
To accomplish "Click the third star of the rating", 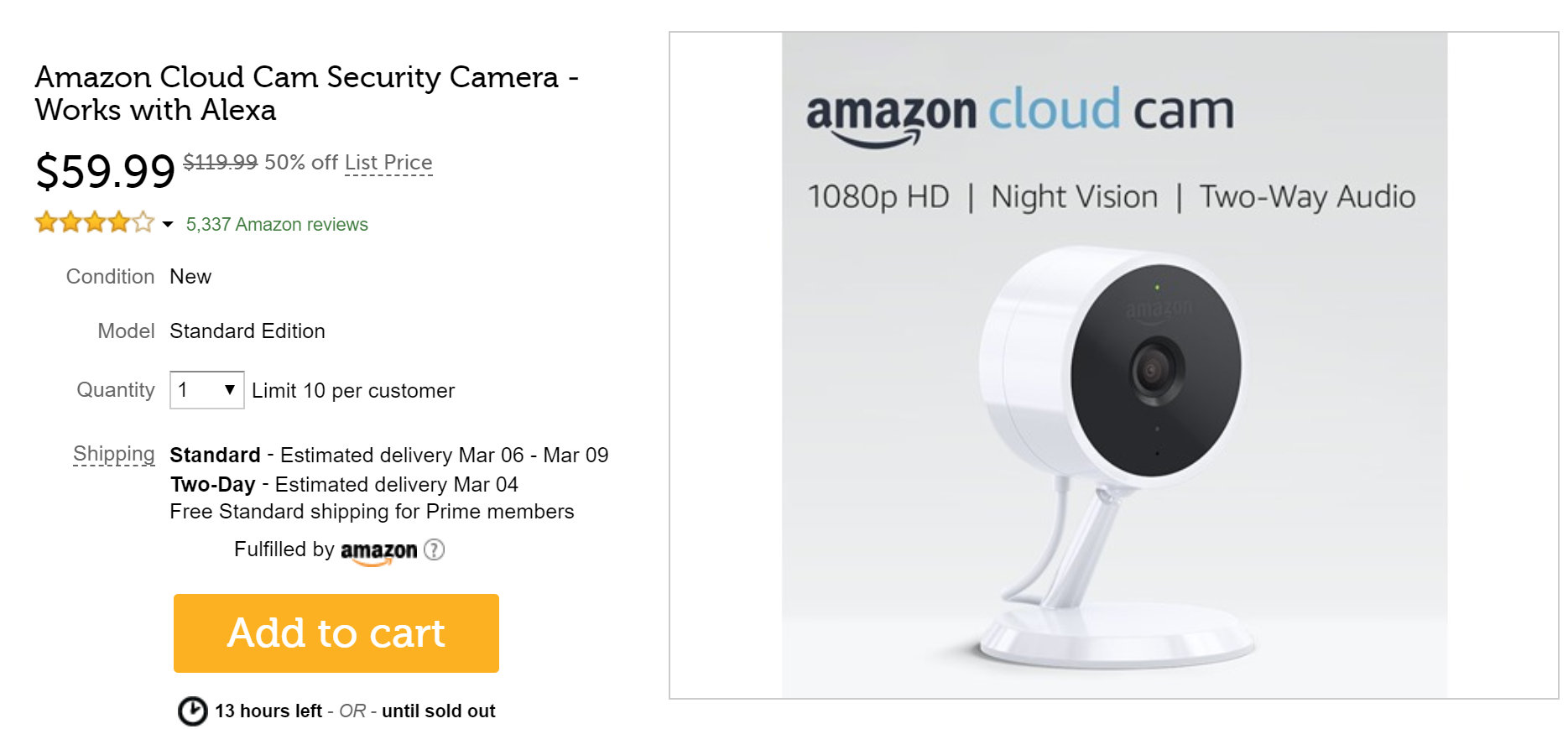I will point(95,222).
